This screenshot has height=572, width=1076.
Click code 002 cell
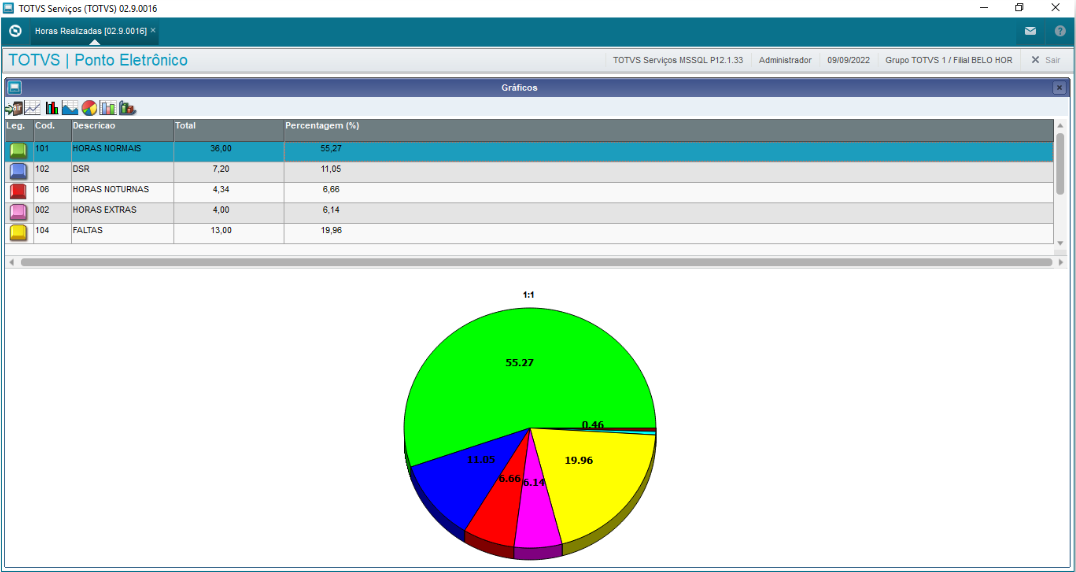pos(42,210)
